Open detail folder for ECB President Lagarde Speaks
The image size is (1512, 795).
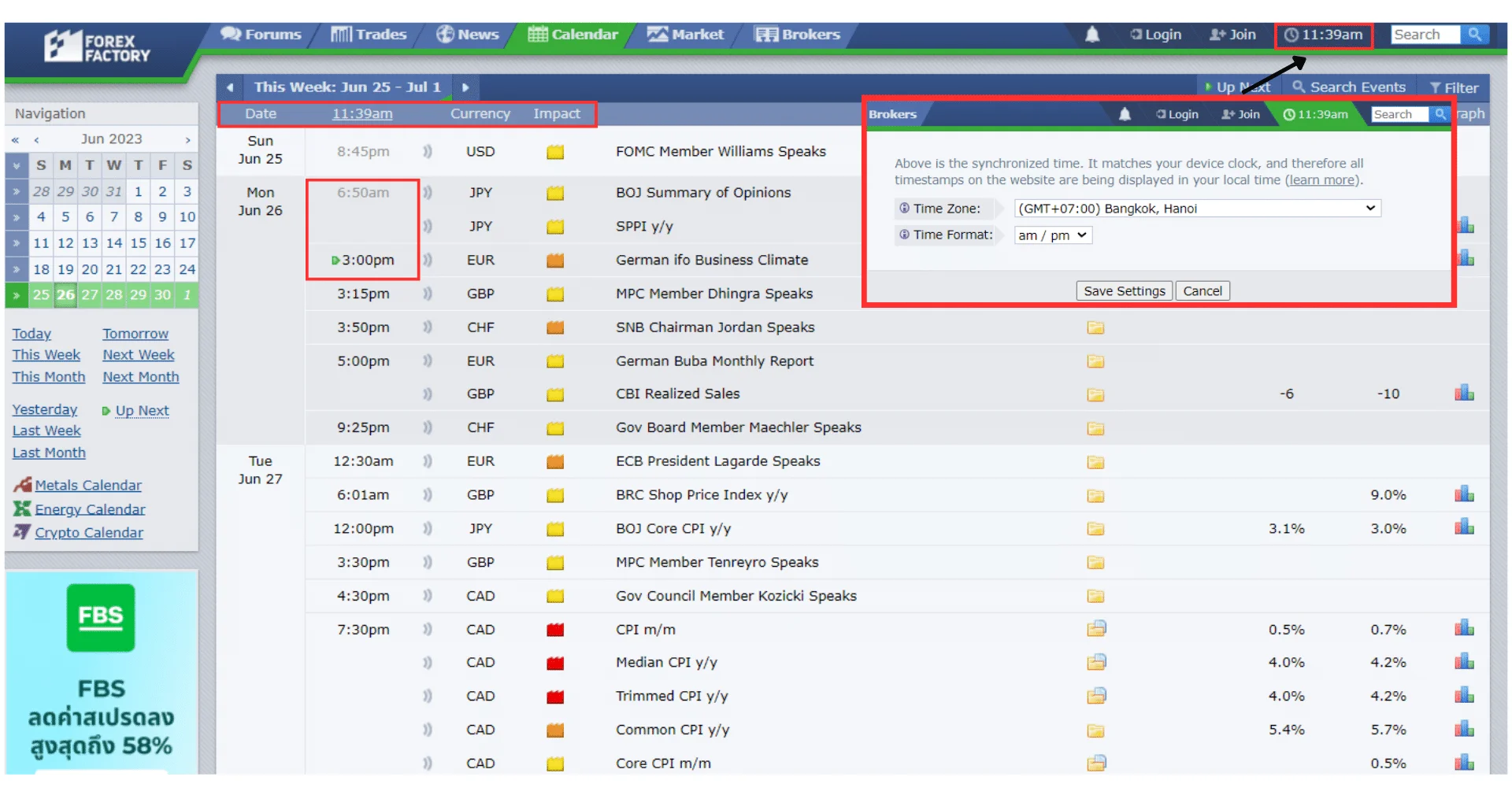[x=1095, y=462]
